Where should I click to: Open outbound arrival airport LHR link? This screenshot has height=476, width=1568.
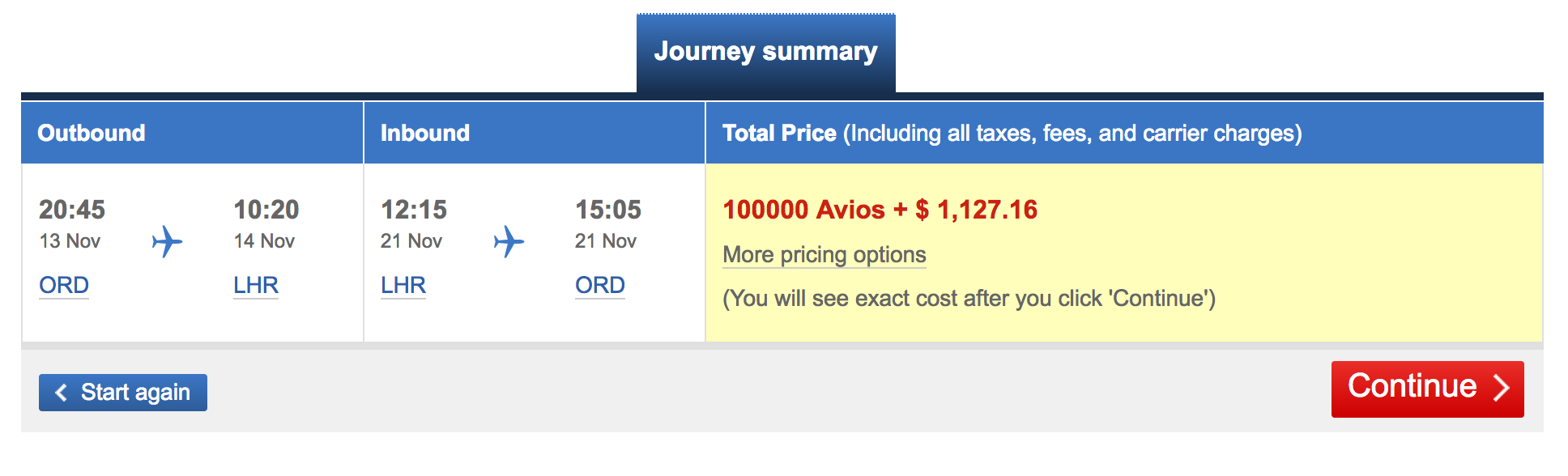tap(256, 286)
